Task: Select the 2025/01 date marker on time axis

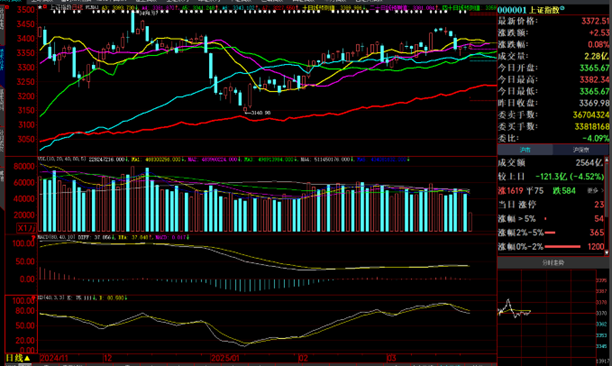Action: (x=224, y=358)
